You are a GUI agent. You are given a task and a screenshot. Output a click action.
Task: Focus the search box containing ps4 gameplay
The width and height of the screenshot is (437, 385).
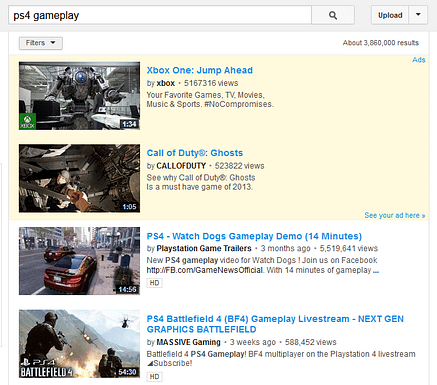click(160, 15)
